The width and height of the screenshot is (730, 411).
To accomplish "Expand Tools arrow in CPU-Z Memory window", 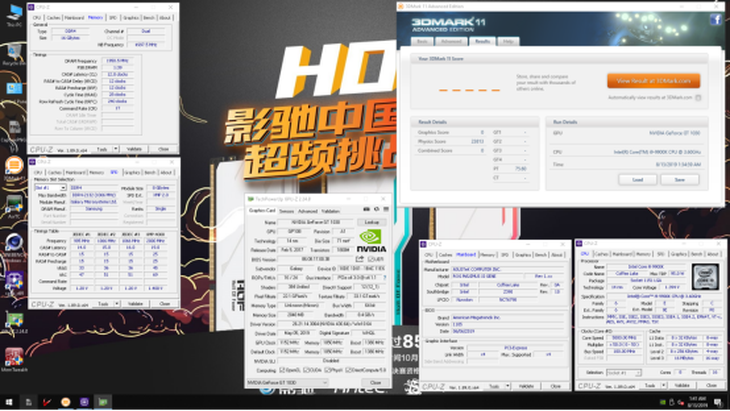I will point(116,149).
